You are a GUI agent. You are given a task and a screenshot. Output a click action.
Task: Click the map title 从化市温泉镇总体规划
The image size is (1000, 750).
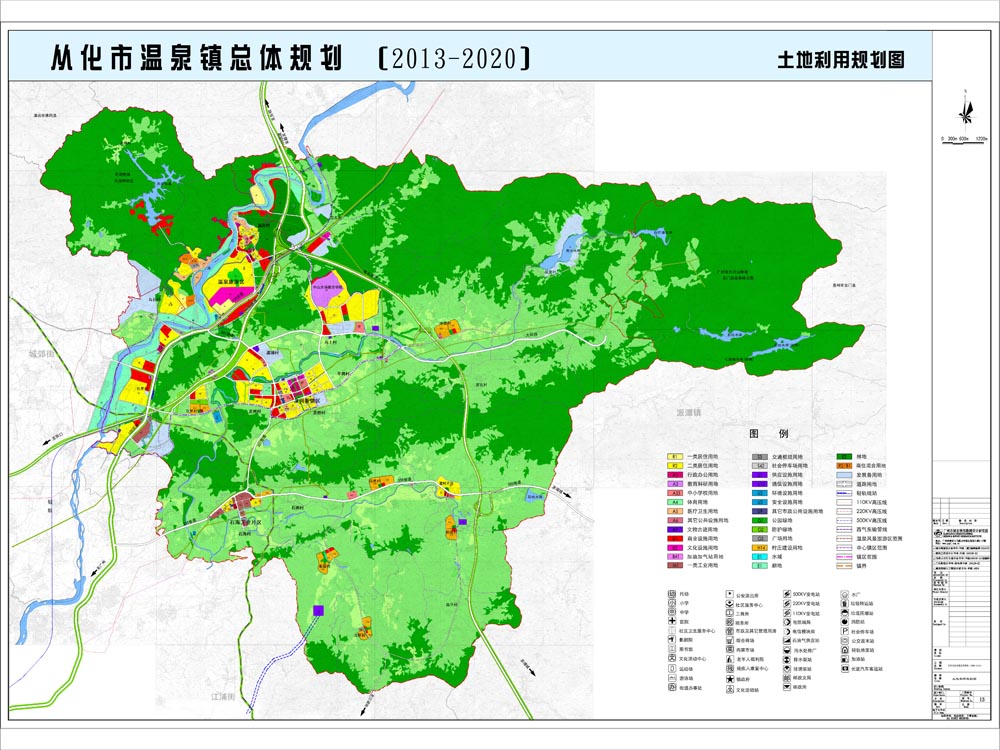pos(196,58)
